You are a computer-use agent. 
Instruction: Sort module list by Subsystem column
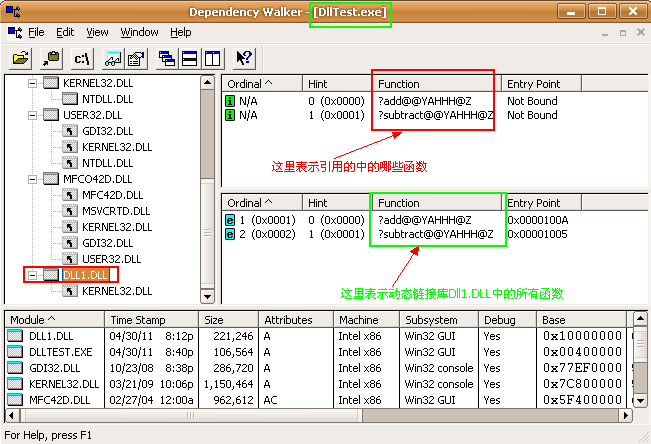coord(439,320)
